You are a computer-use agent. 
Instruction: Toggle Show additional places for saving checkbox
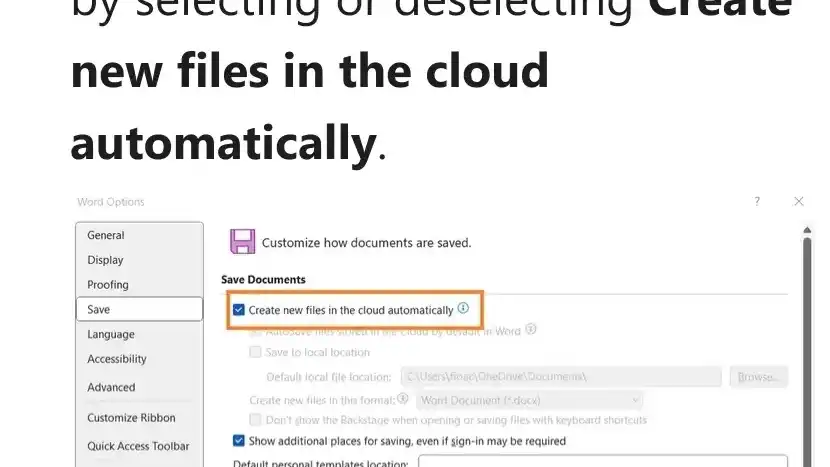point(239,441)
